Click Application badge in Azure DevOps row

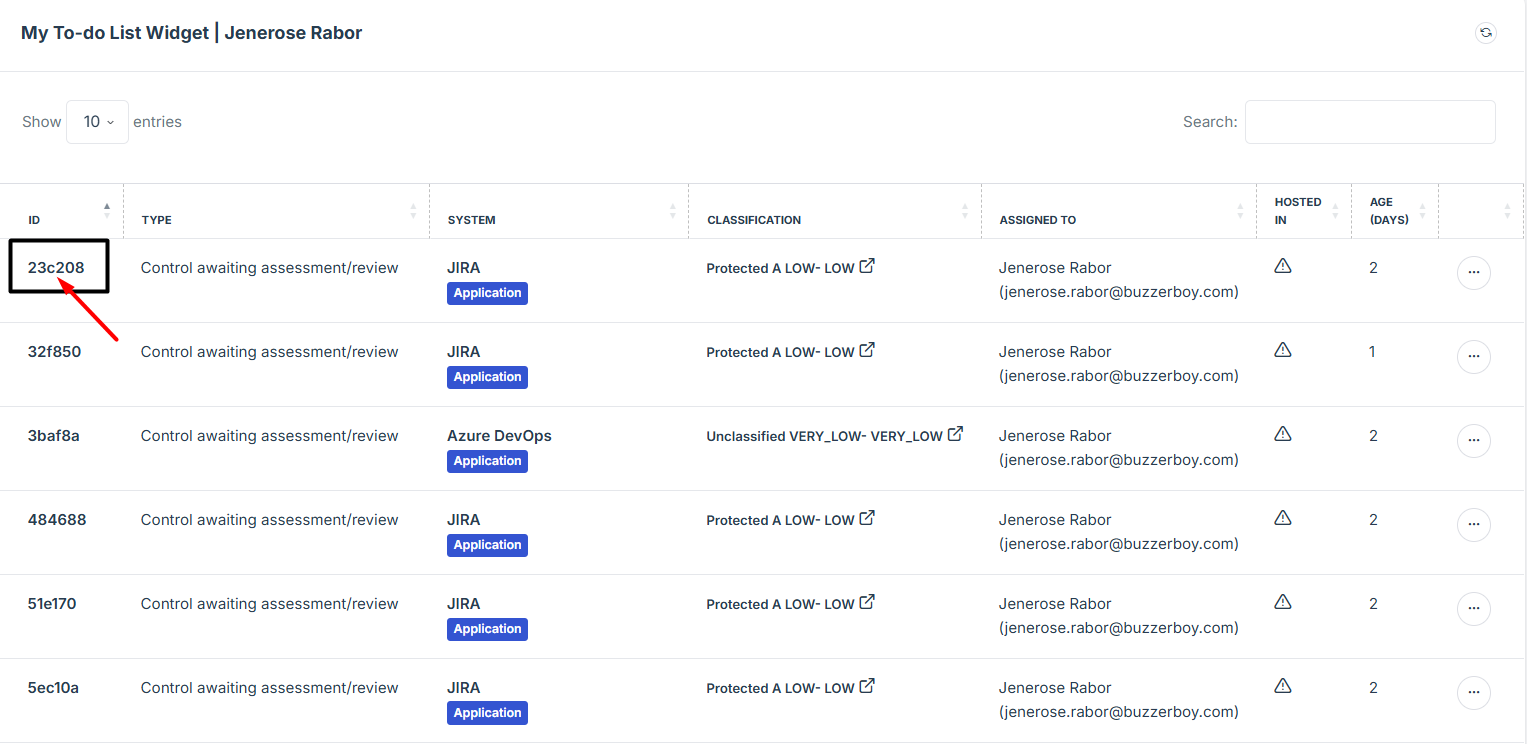487,461
